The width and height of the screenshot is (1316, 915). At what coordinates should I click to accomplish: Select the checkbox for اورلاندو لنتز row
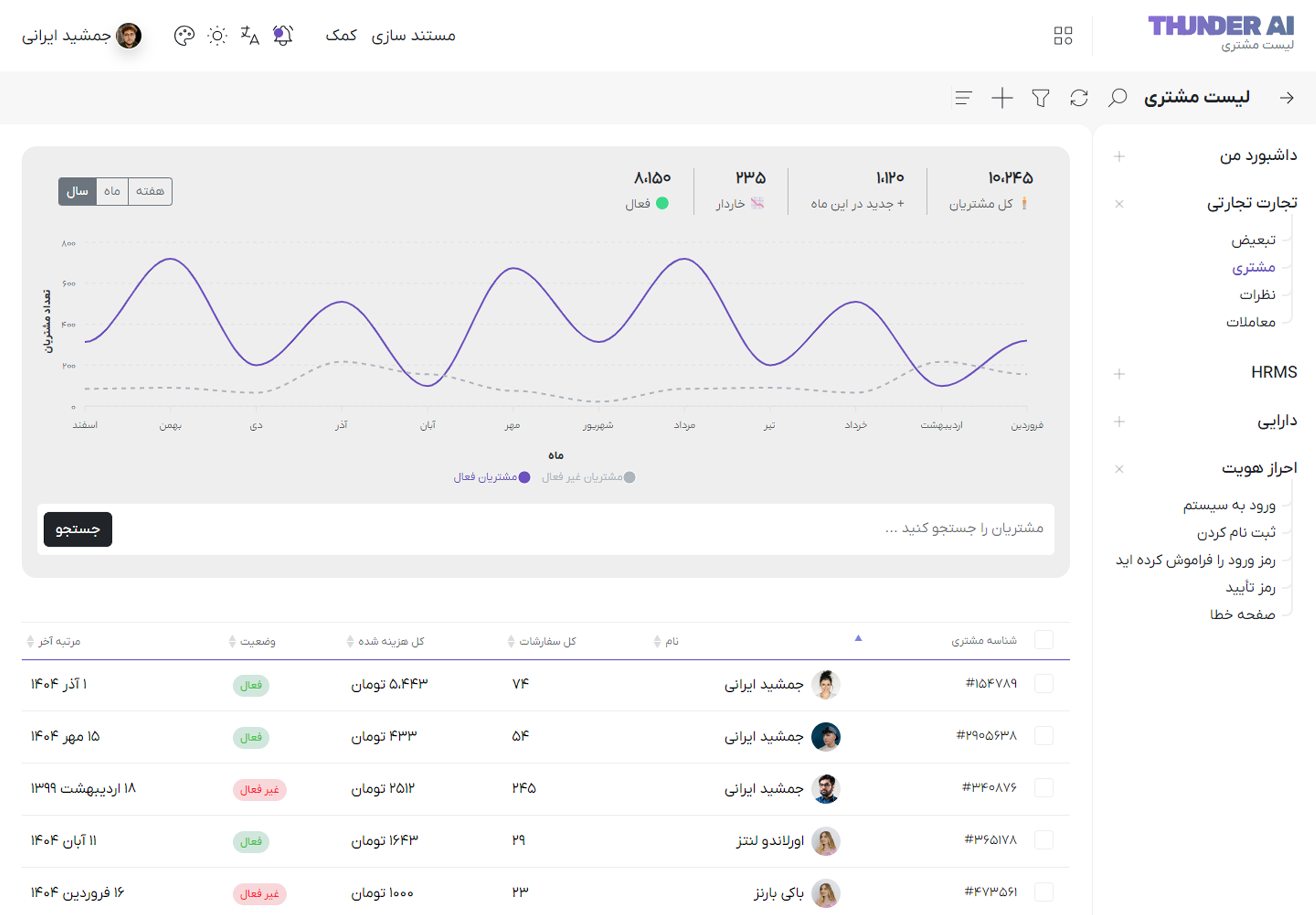[1043, 840]
